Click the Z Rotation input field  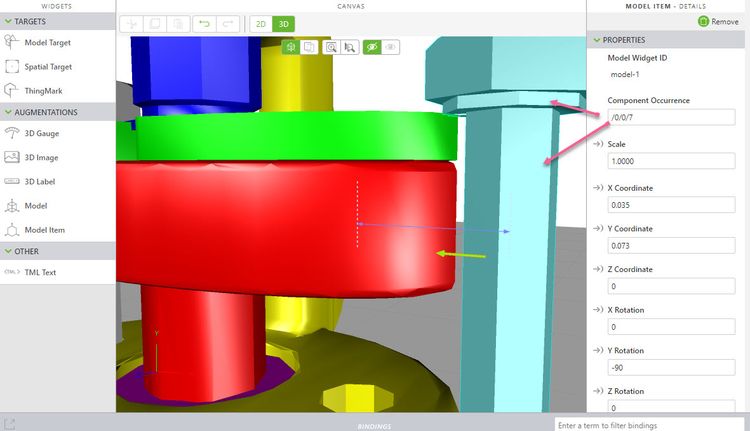click(671, 407)
